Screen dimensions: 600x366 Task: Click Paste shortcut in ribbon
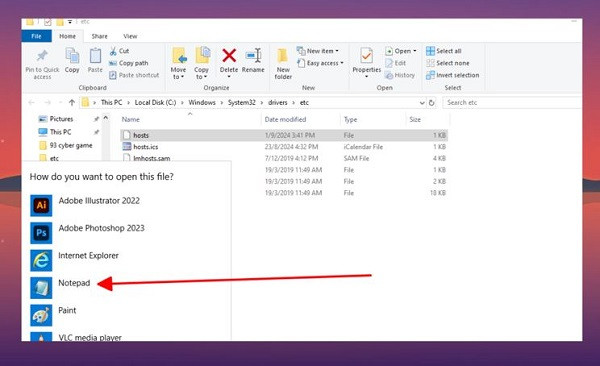134,75
